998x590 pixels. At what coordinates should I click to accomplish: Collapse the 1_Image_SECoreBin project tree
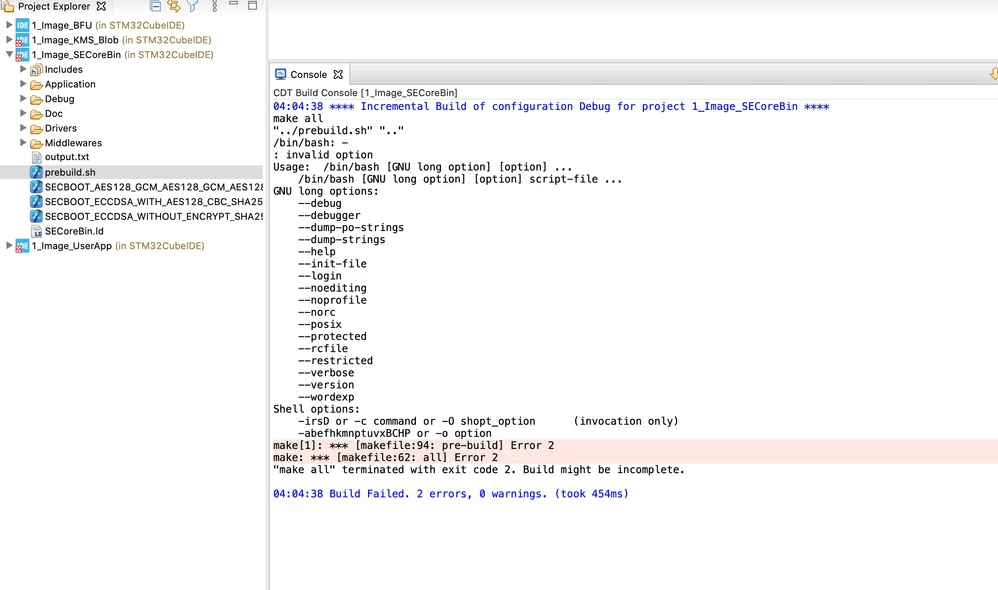point(9,54)
